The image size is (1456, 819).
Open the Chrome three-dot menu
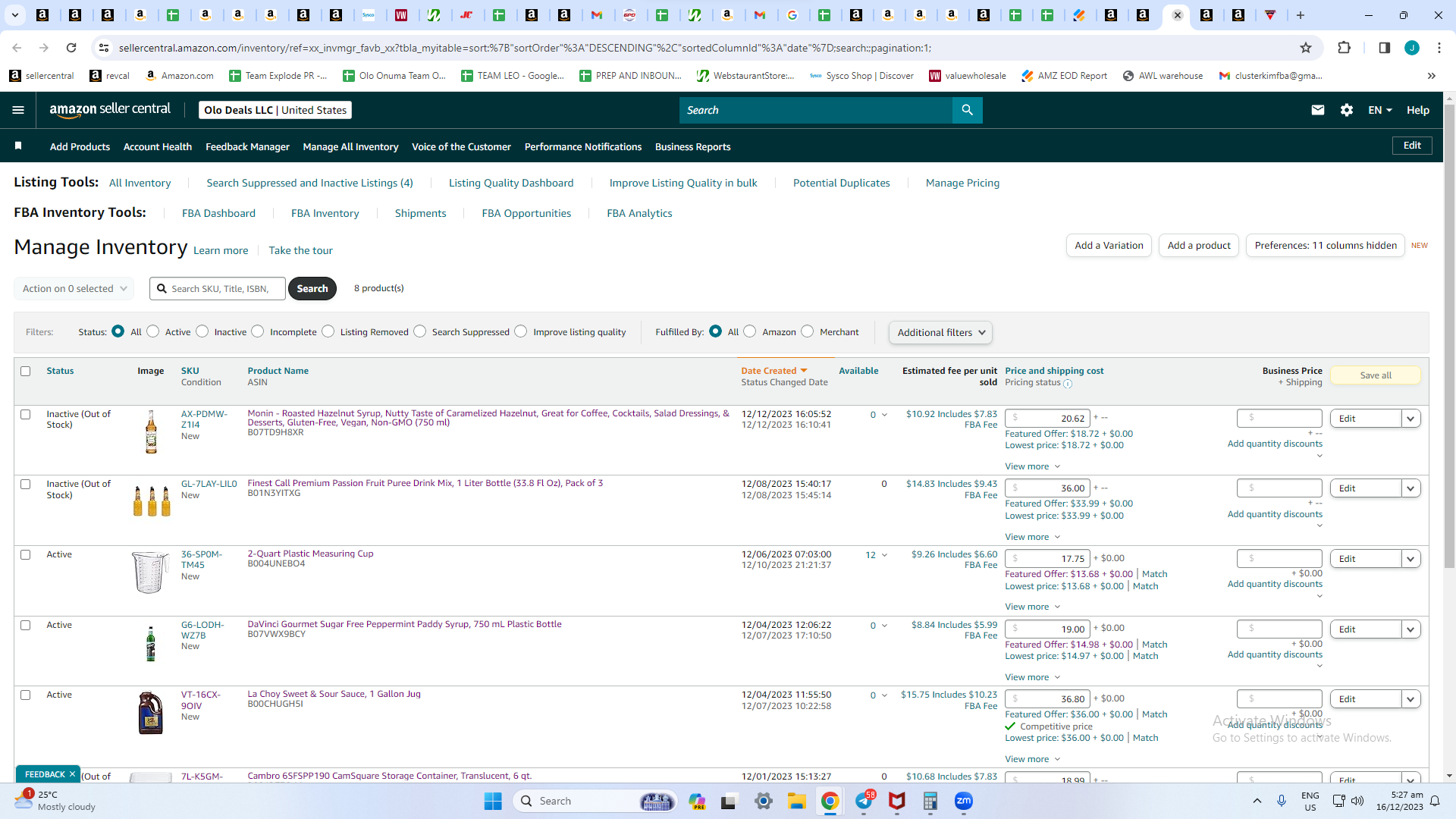pos(1439,48)
